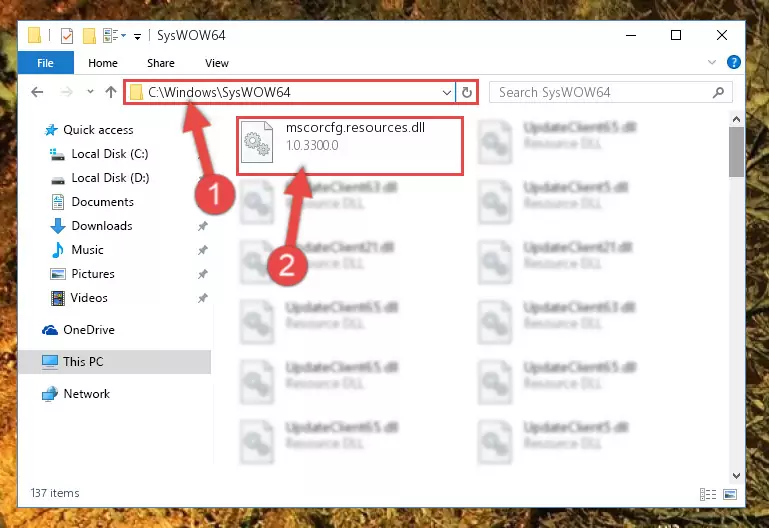Image resolution: width=769 pixels, height=528 pixels.
Task: Select Quick access in the navigation pane
Action: point(98,130)
